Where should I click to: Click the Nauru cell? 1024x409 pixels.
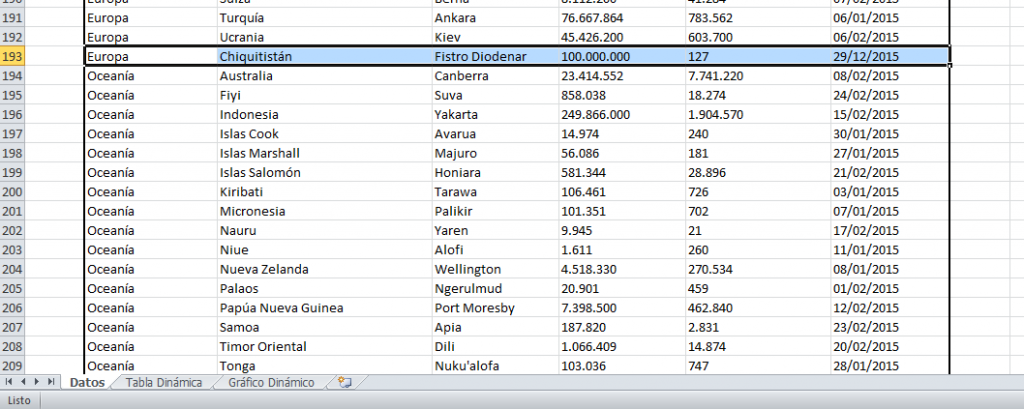(x=325, y=231)
